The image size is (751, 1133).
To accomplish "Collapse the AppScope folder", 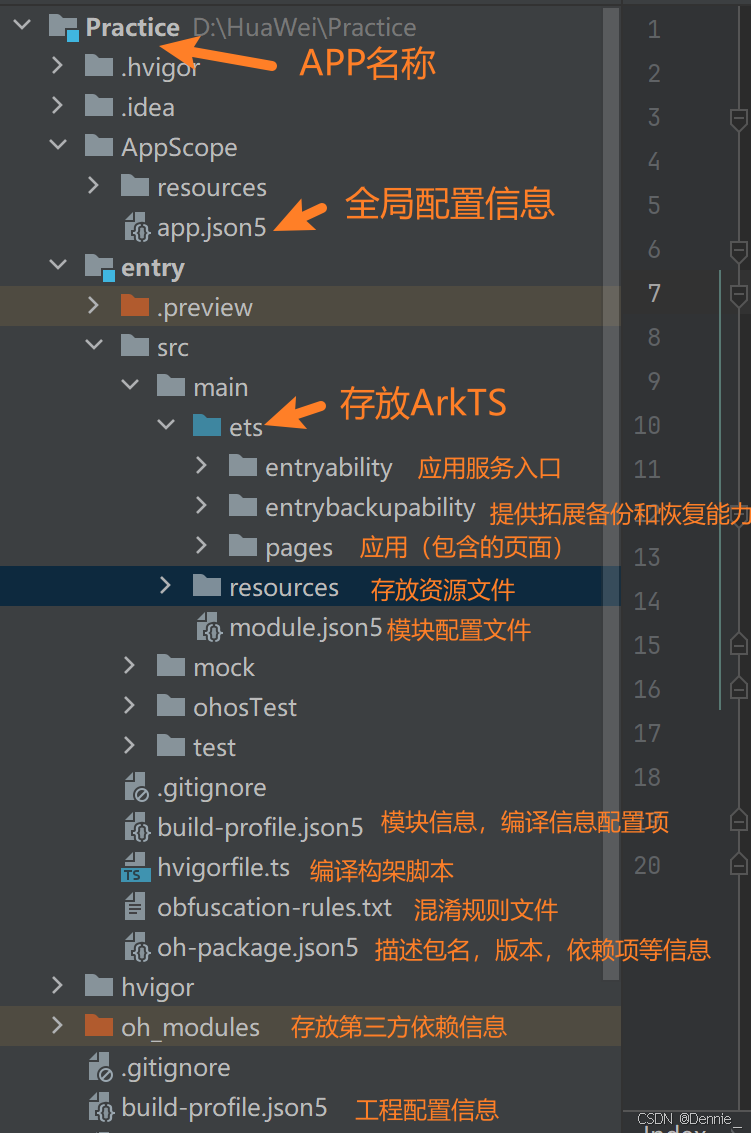I will (57, 146).
